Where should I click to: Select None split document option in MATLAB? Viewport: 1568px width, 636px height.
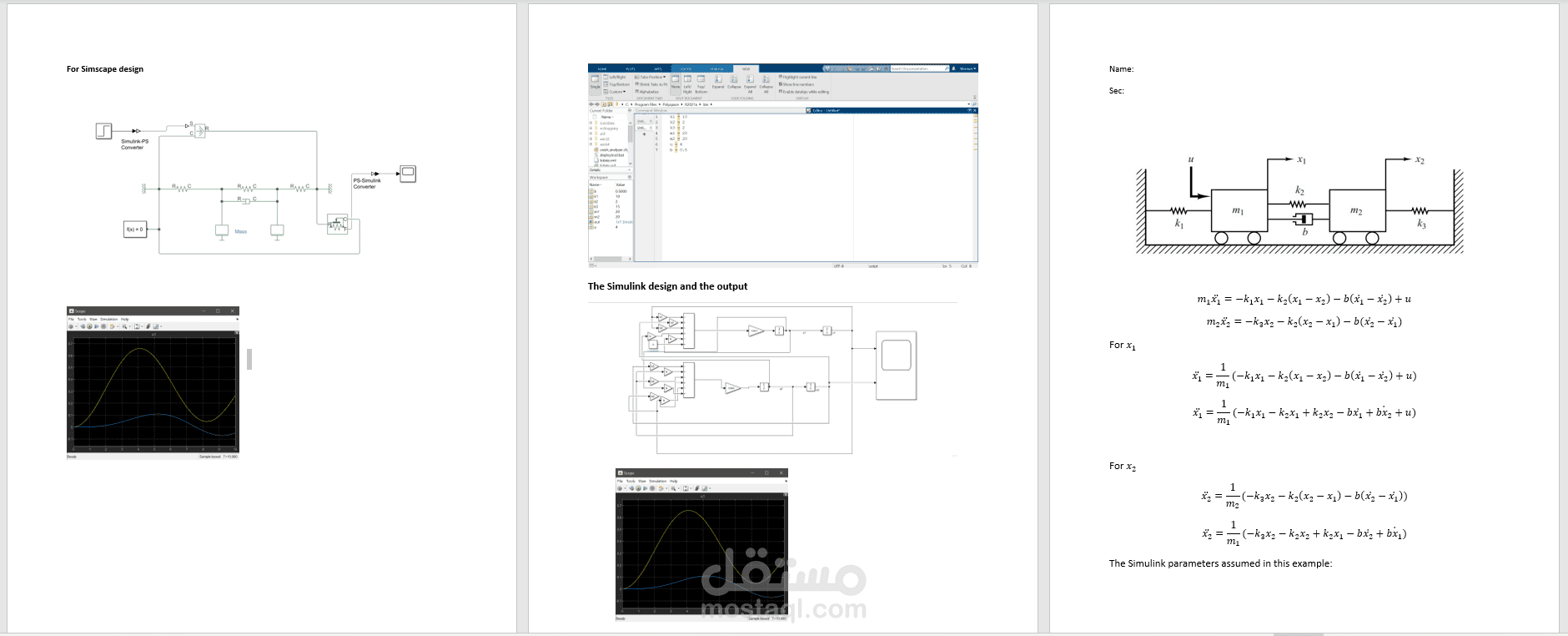[x=676, y=84]
